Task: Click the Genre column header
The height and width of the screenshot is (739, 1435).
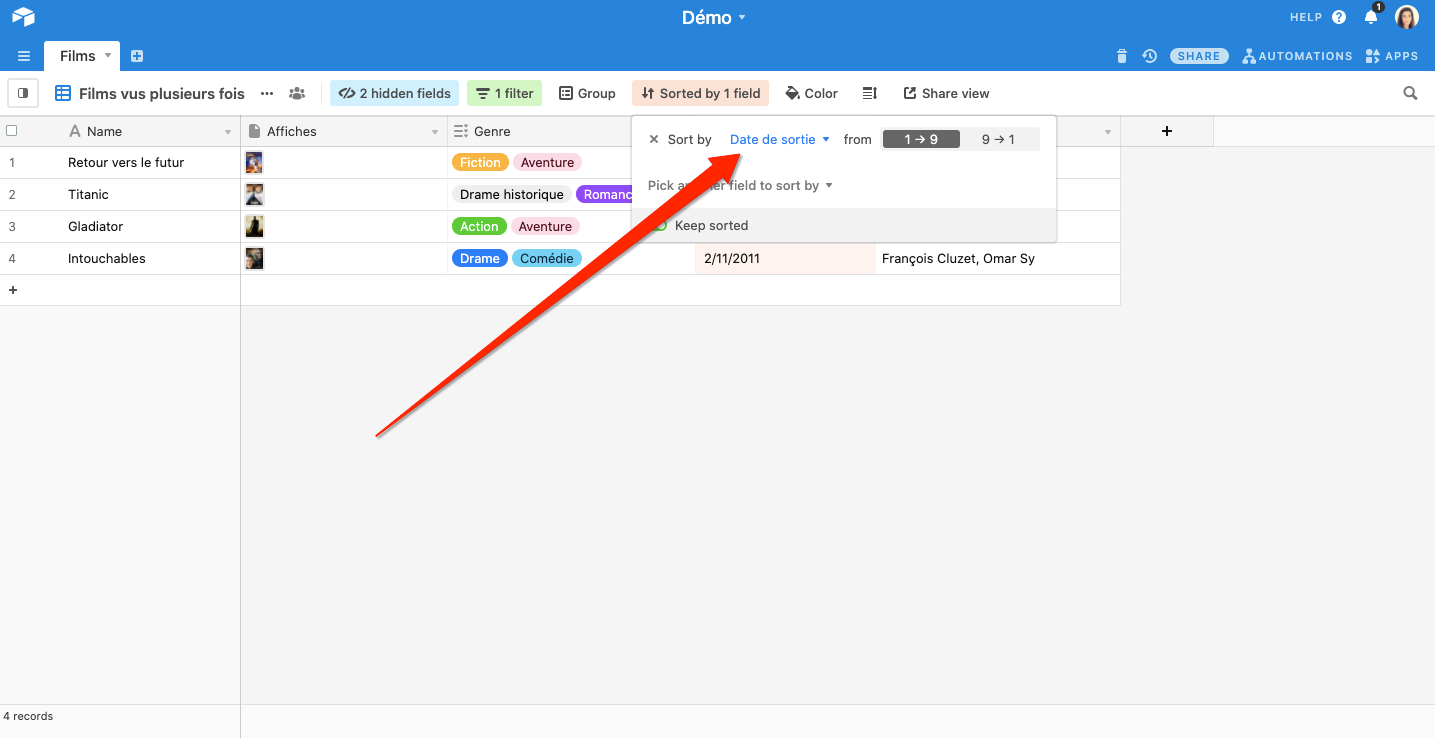Action: point(540,131)
